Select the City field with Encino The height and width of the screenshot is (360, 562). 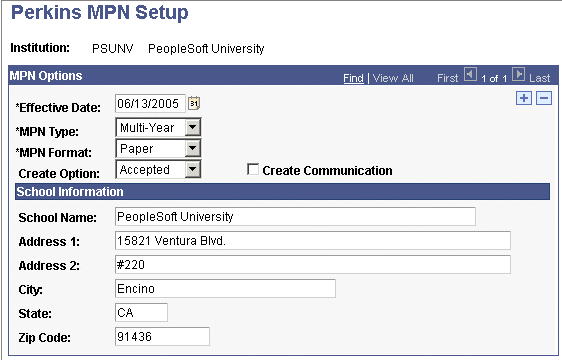click(225, 289)
